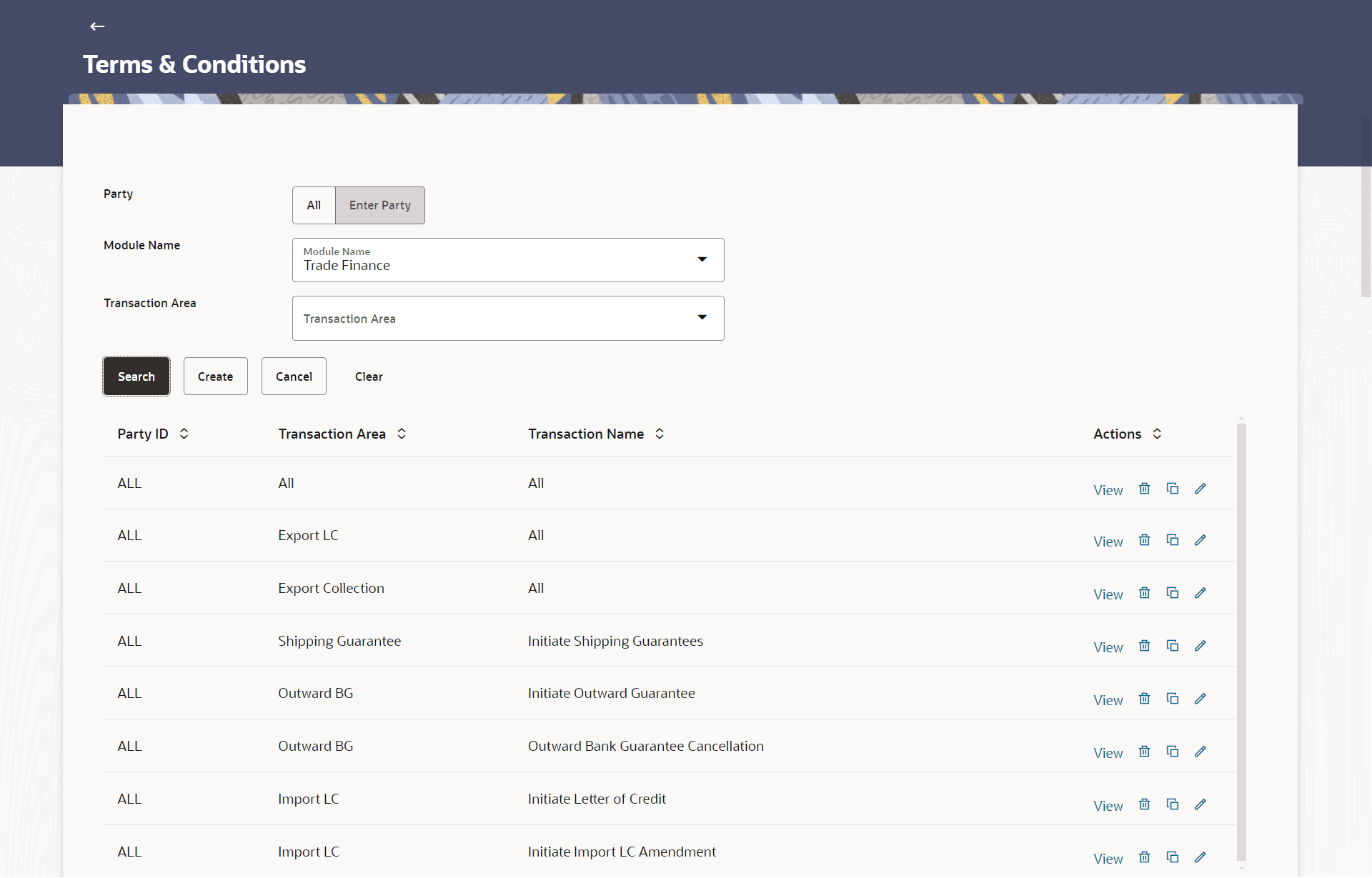
Task: Delete the Export LC terms entry
Action: pyautogui.click(x=1144, y=541)
